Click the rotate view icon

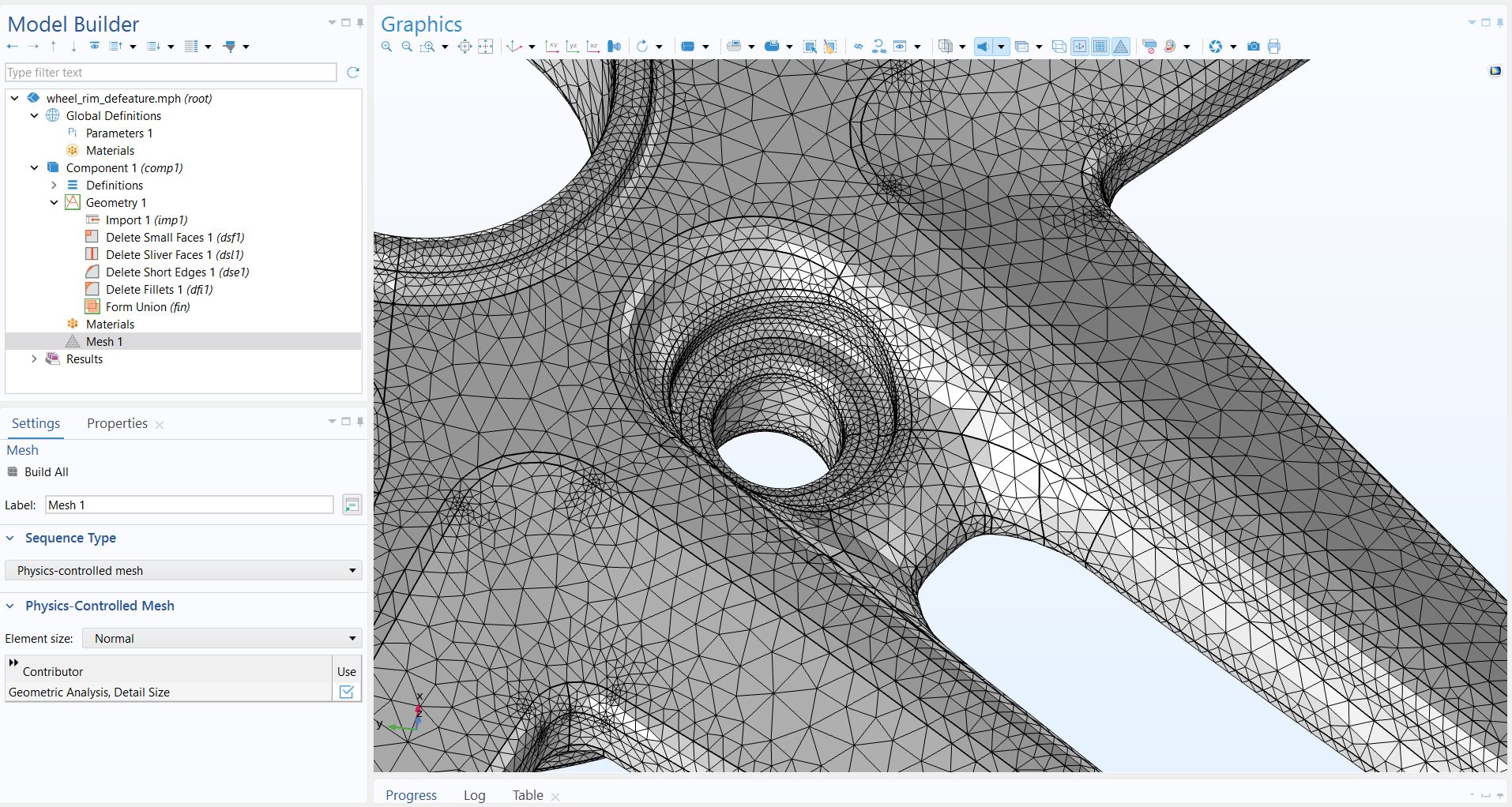tap(642, 47)
